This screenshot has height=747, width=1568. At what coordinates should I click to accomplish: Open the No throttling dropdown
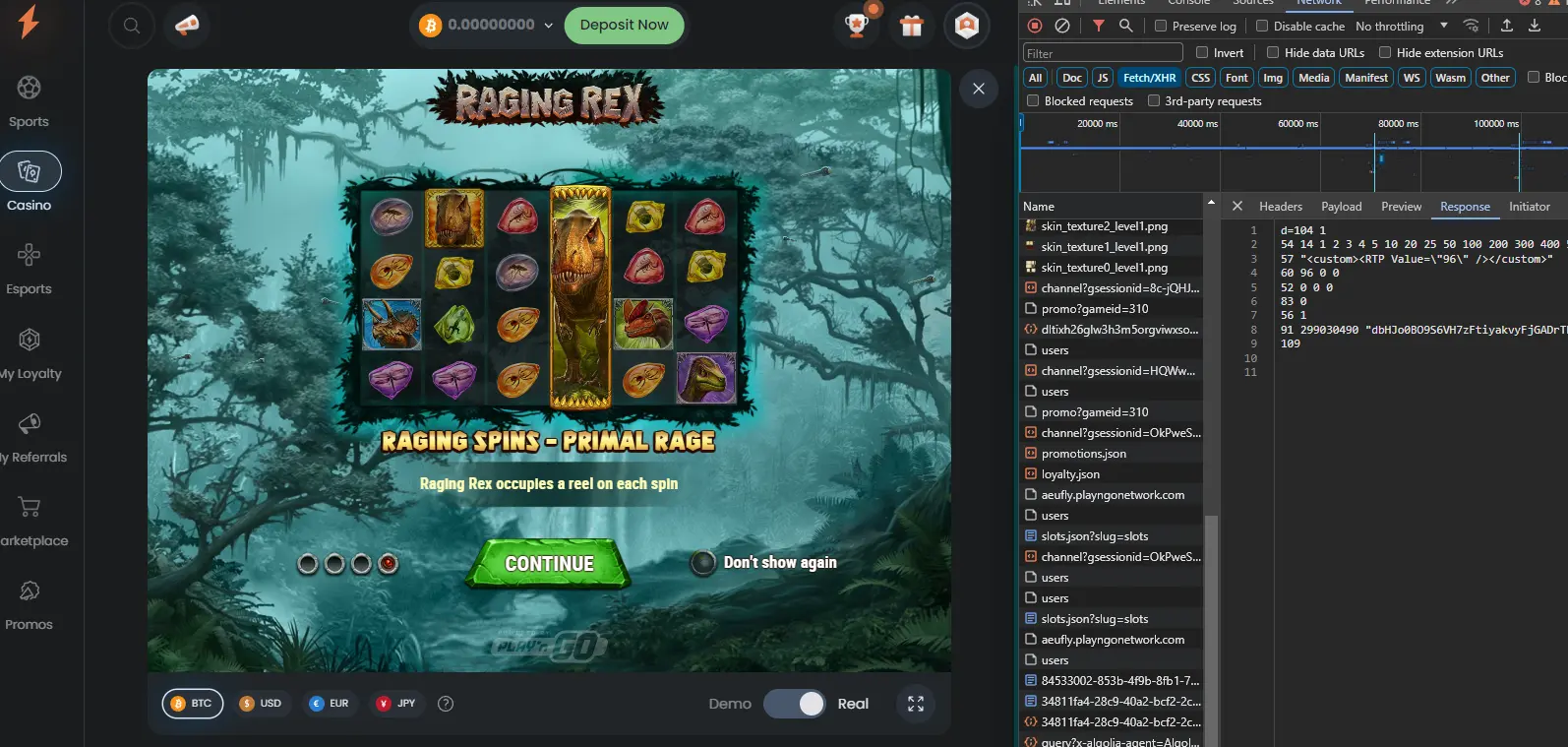tap(1401, 27)
